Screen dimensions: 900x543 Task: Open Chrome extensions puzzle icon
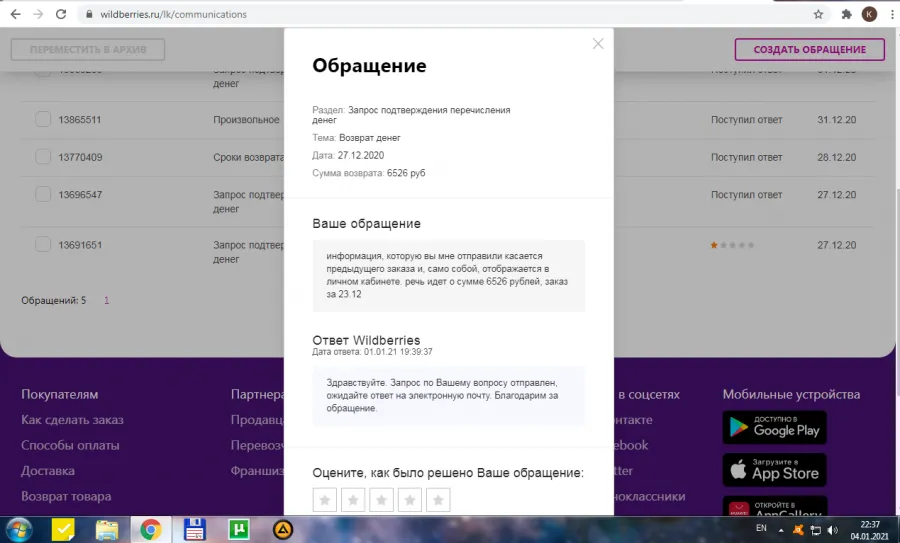pos(847,14)
